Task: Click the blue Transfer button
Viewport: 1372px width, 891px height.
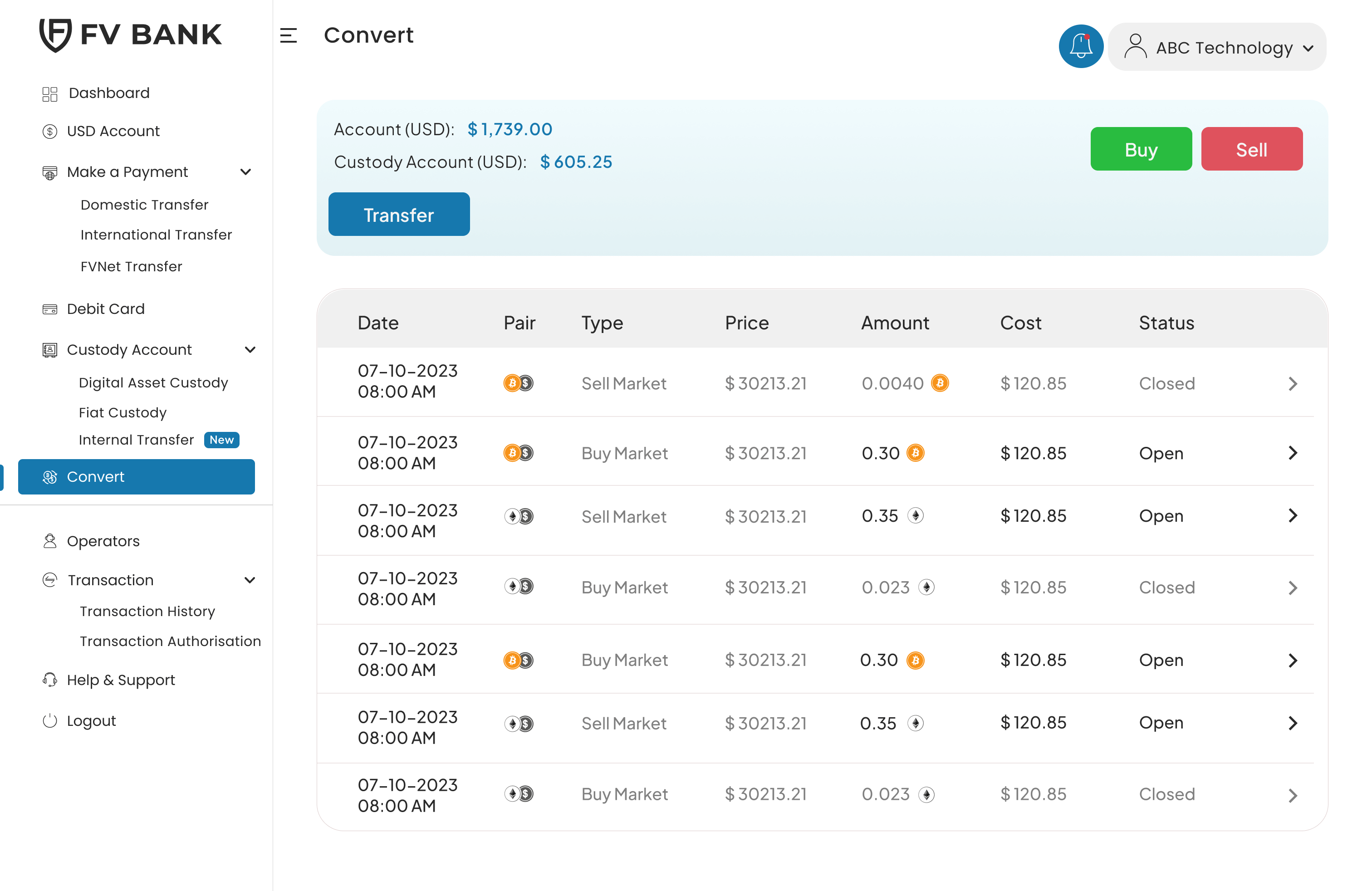Action: pyautogui.click(x=398, y=215)
